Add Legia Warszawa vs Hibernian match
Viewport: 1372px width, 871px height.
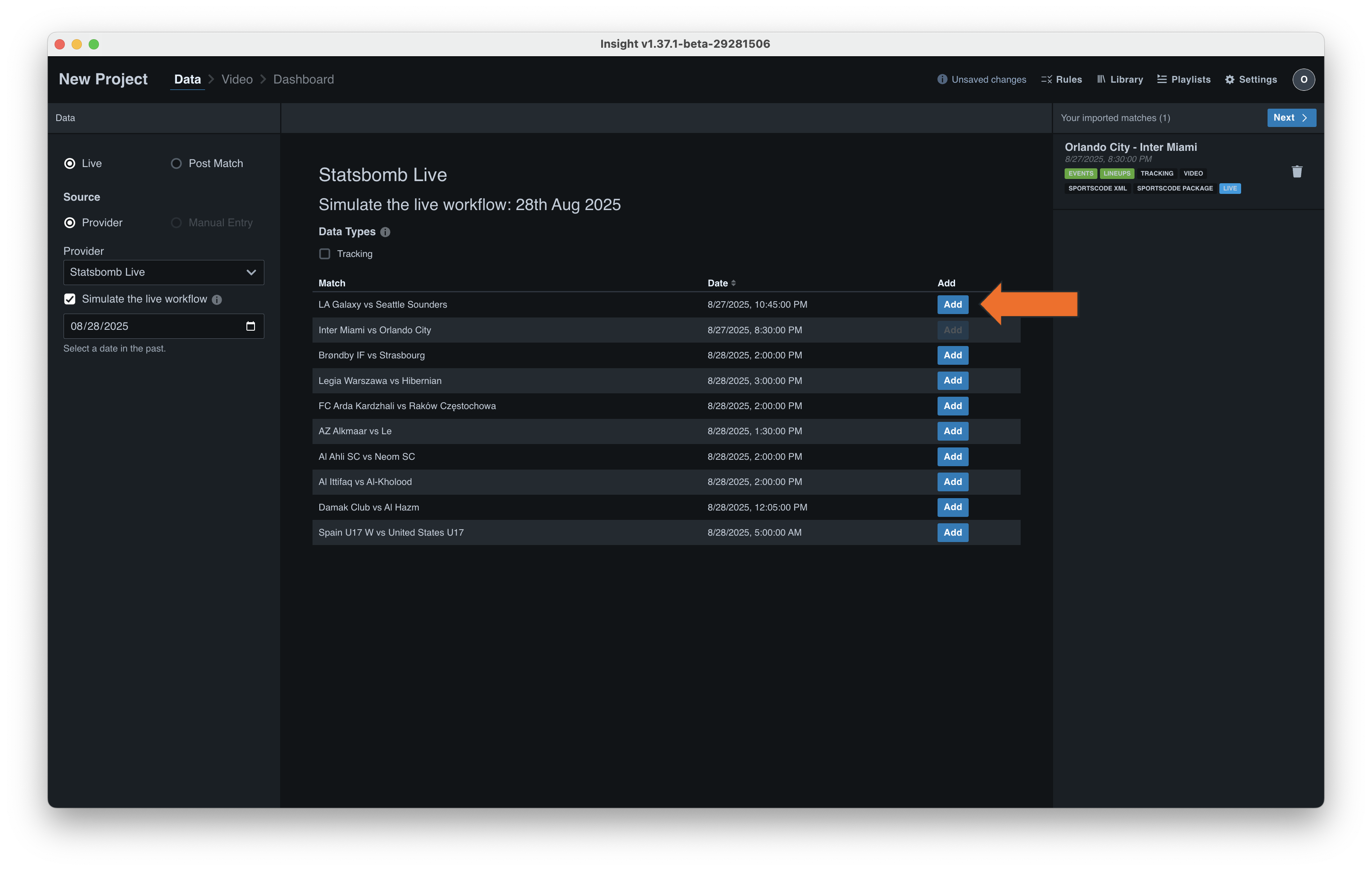click(952, 380)
